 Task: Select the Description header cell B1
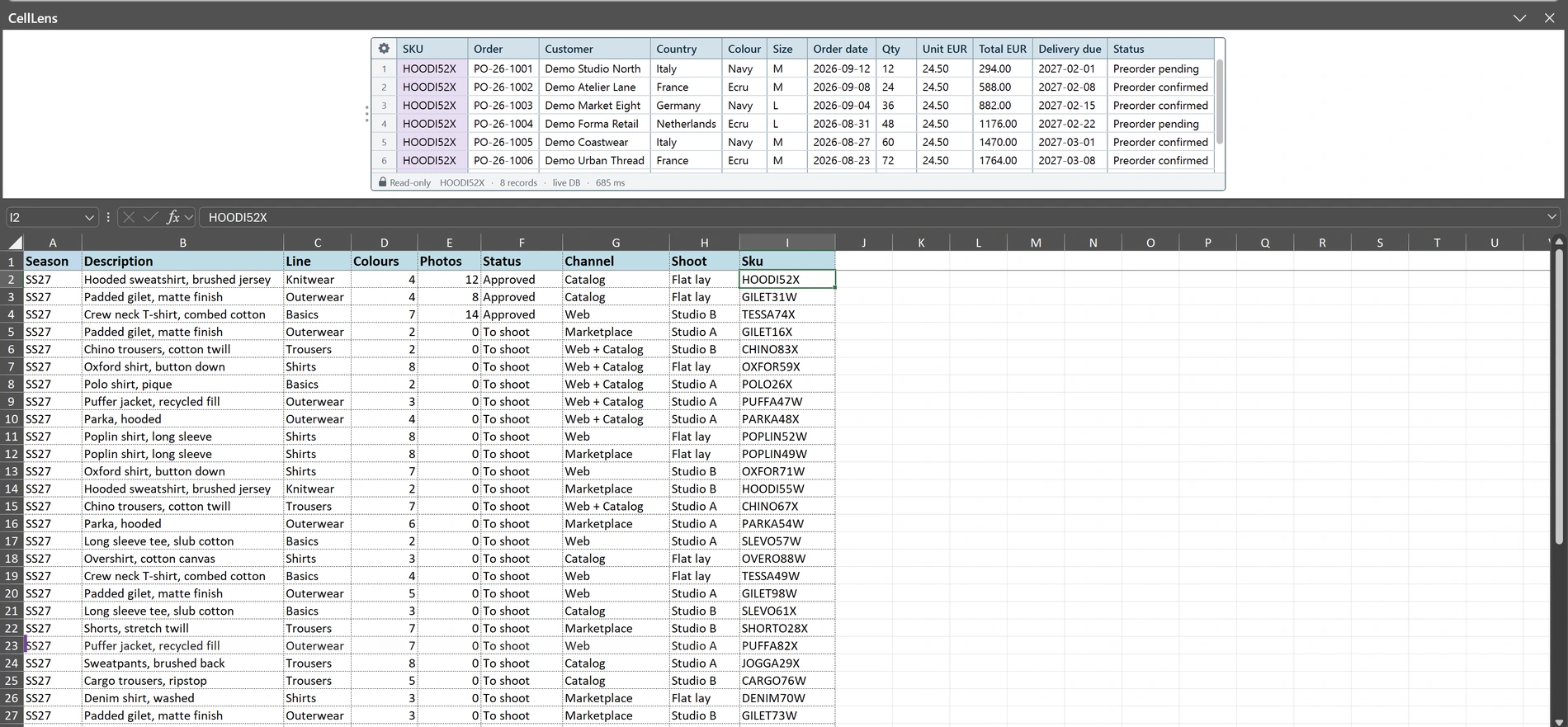point(182,261)
